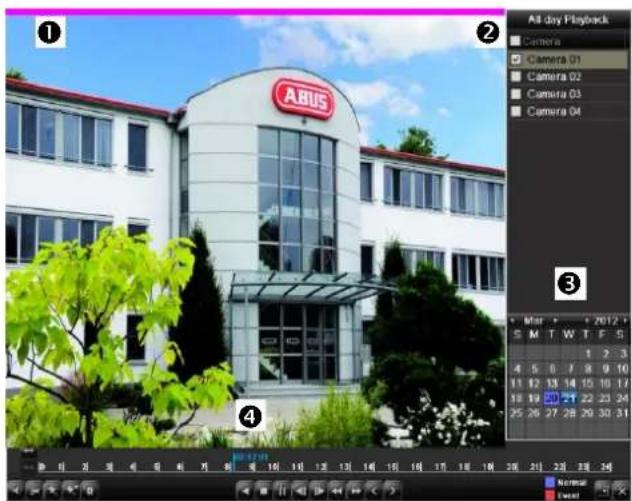
Task: Check the Camera select-all checkbox
Action: click(x=515, y=41)
